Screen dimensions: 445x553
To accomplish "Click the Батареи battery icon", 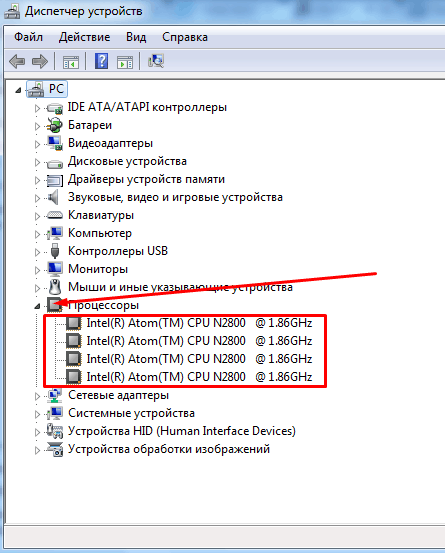I will click(x=55, y=126).
